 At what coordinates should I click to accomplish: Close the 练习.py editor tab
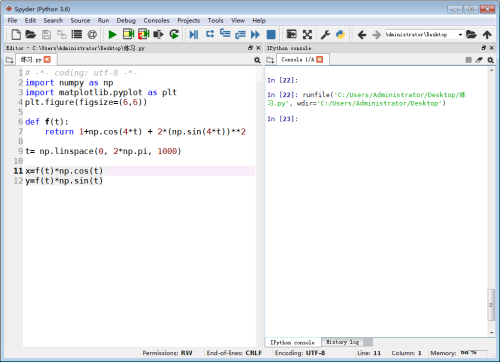47,59
